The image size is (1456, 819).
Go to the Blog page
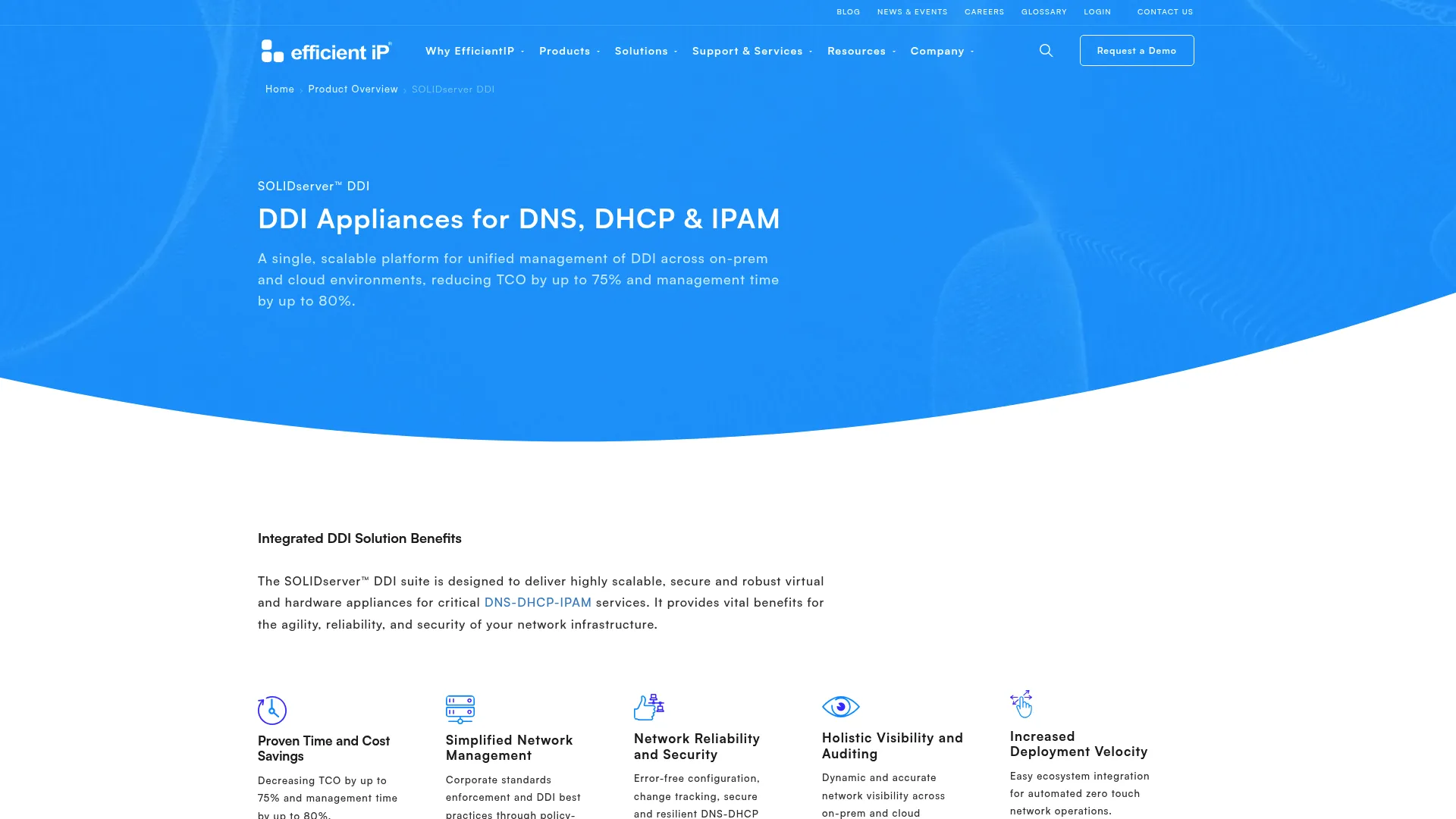click(x=848, y=12)
